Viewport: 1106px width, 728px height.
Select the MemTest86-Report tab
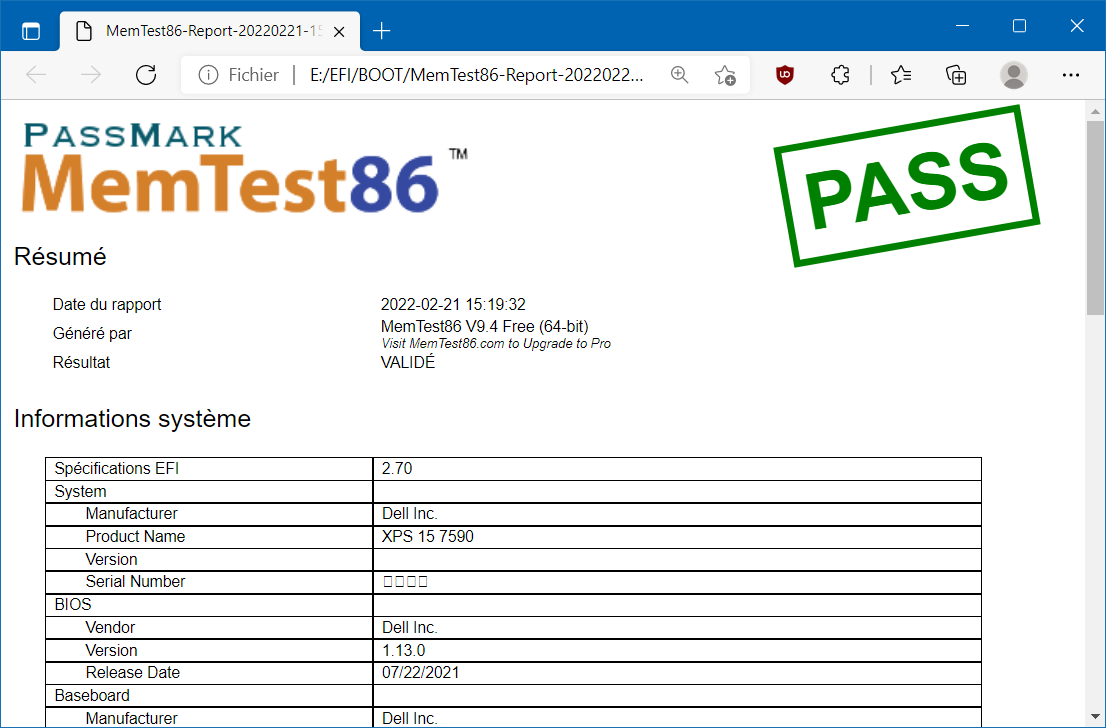point(209,32)
